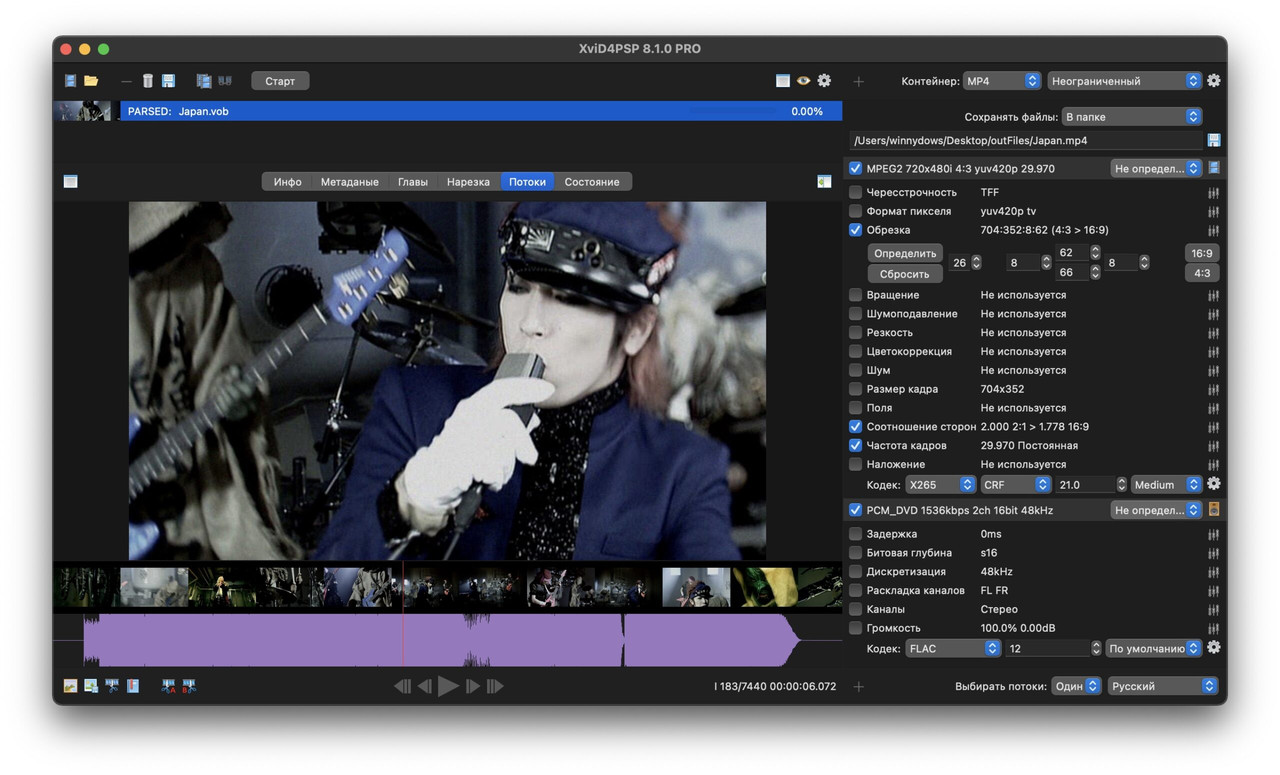Open settings gear next to eye icon
The height and width of the screenshot is (775, 1280).
point(824,81)
